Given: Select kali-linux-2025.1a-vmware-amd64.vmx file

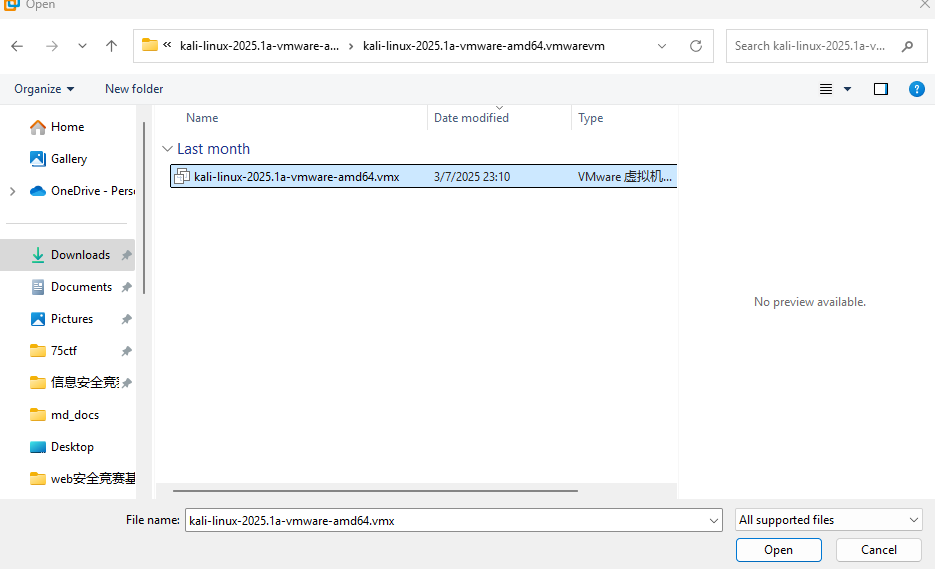Looking at the screenshot, I should 423,176.
